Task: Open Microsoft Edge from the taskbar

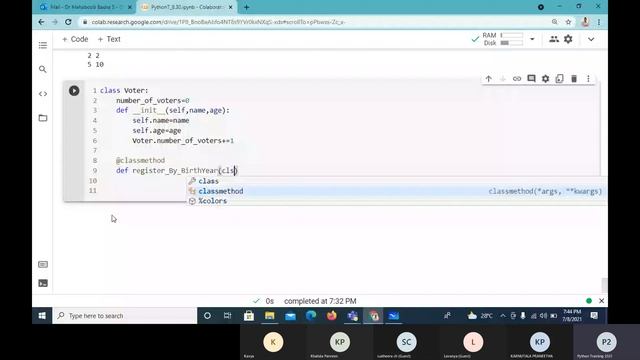Action: tap(311, 316)
